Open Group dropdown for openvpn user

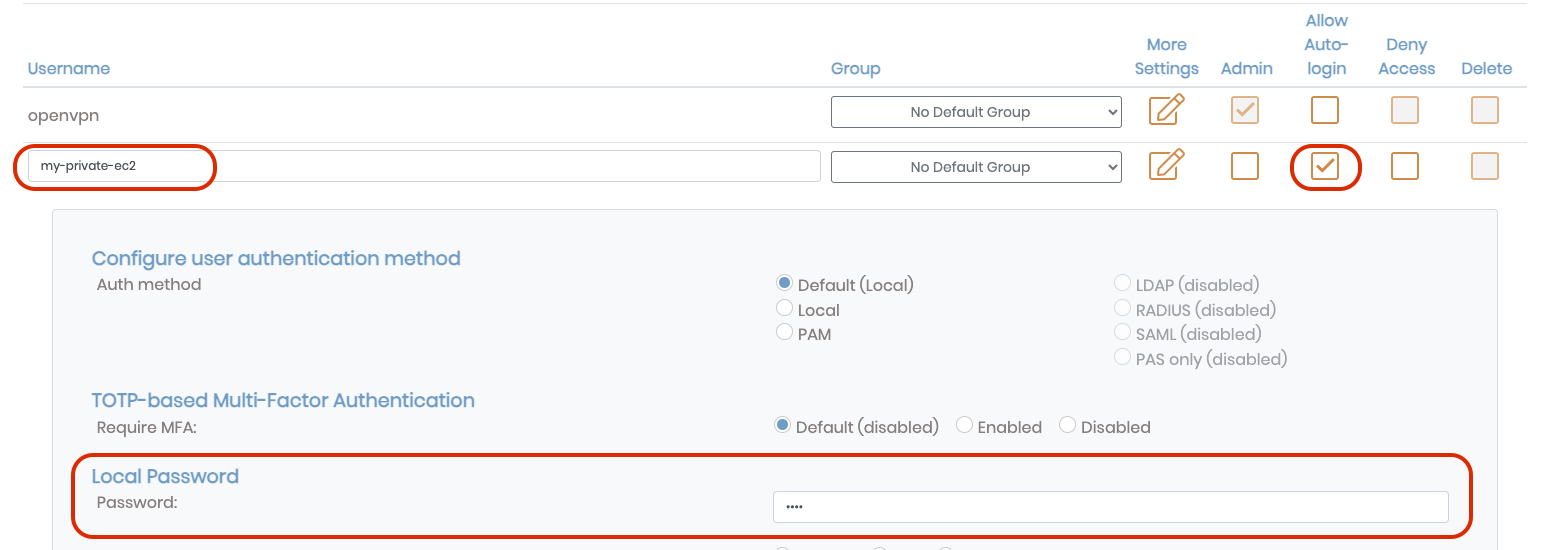(x=976, y=112)
